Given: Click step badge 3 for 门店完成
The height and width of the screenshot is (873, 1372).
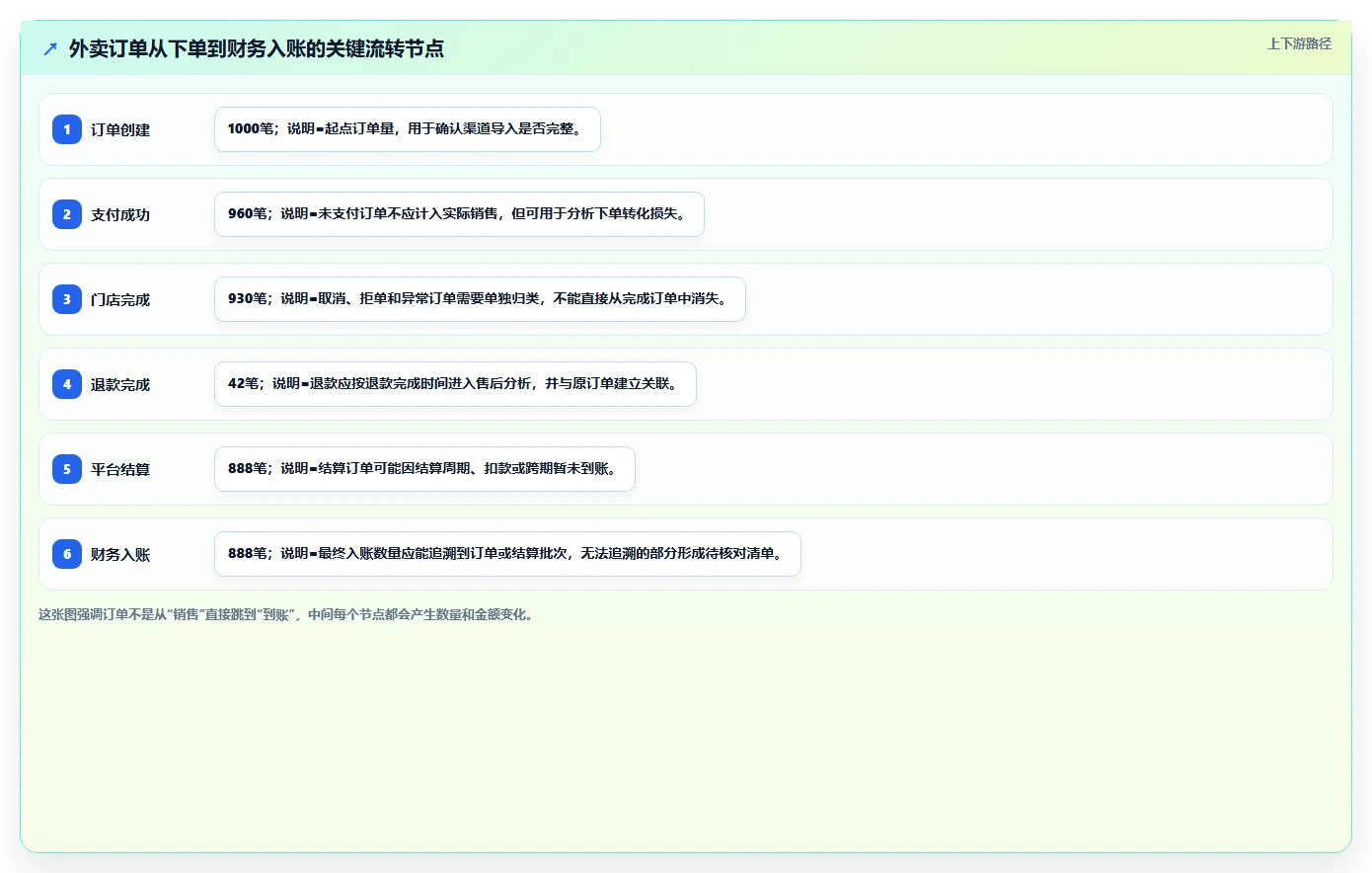Looking at the screenshot, I should coord(67,299).
